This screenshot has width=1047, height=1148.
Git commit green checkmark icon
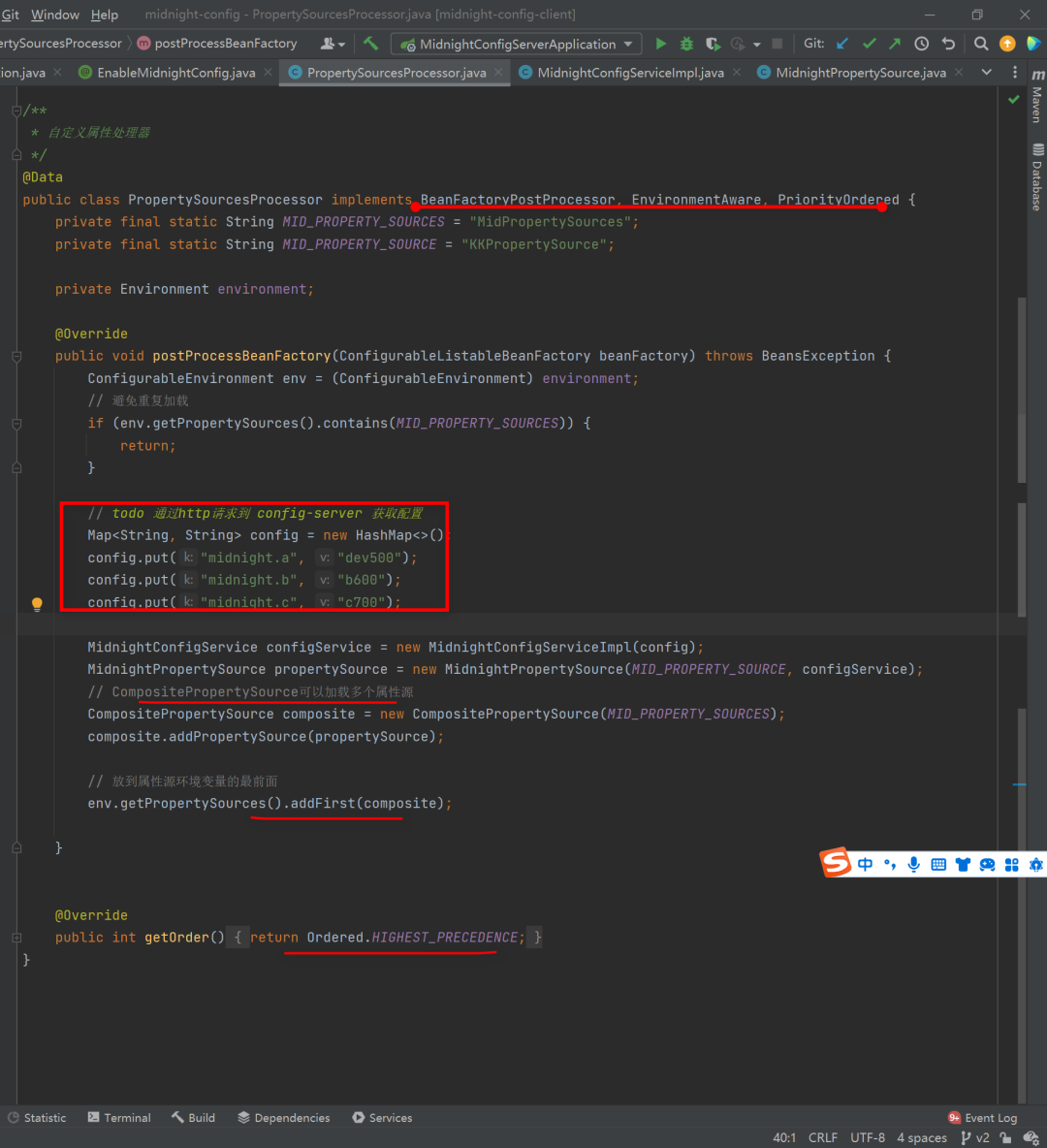click(869, 44)
